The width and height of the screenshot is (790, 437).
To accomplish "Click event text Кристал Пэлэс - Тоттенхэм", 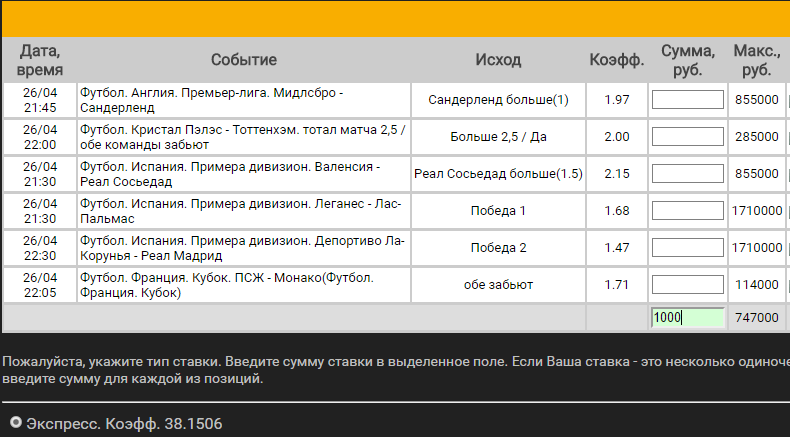I will [x=243, y=137].
